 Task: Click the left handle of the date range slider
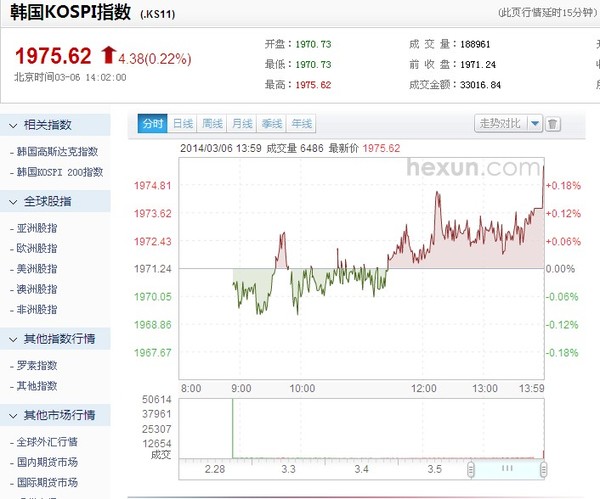(x=471, y=470)
